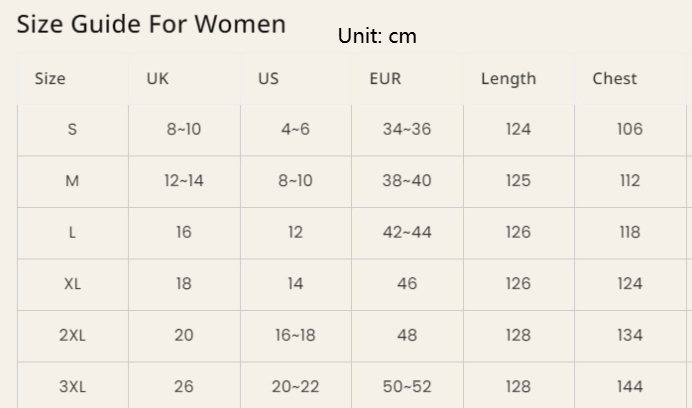Click length value 125 for size M
Screen dimensions: 692x408
click(518, 181)
